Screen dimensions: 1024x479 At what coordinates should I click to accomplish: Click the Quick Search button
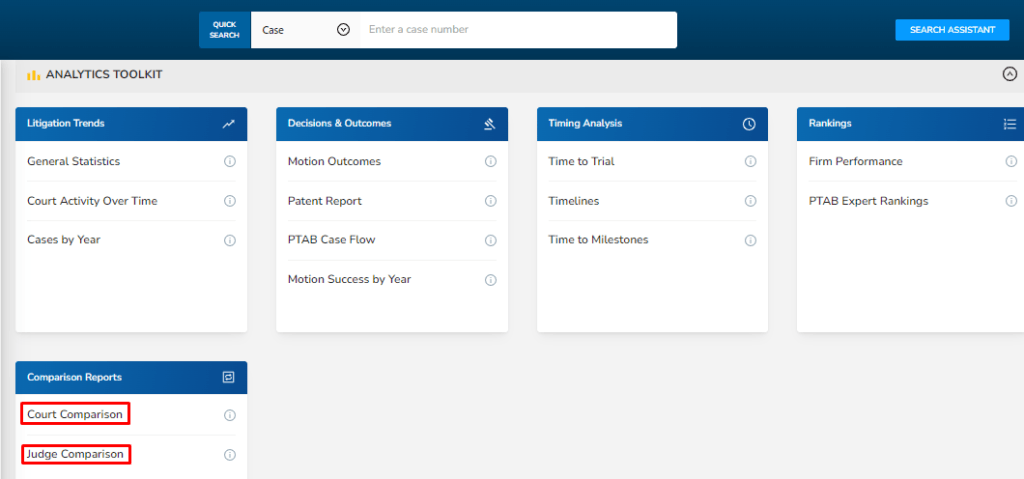(225, 29)
